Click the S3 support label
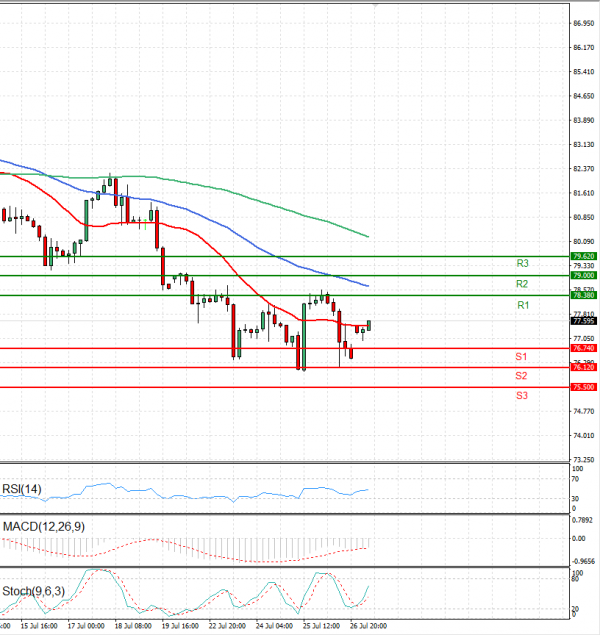 click(x=522, y=396)
